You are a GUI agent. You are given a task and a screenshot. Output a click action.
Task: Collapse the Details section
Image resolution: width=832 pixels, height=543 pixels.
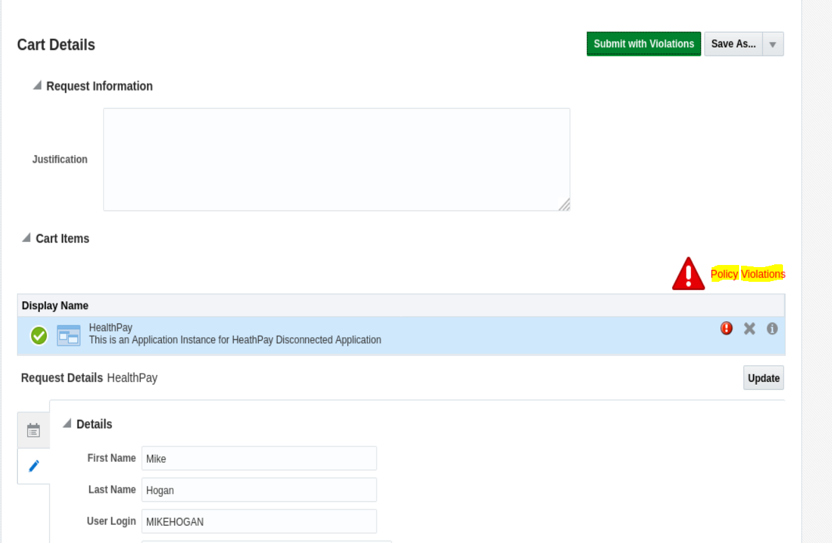pyautogui.click(x=67, y=424)
